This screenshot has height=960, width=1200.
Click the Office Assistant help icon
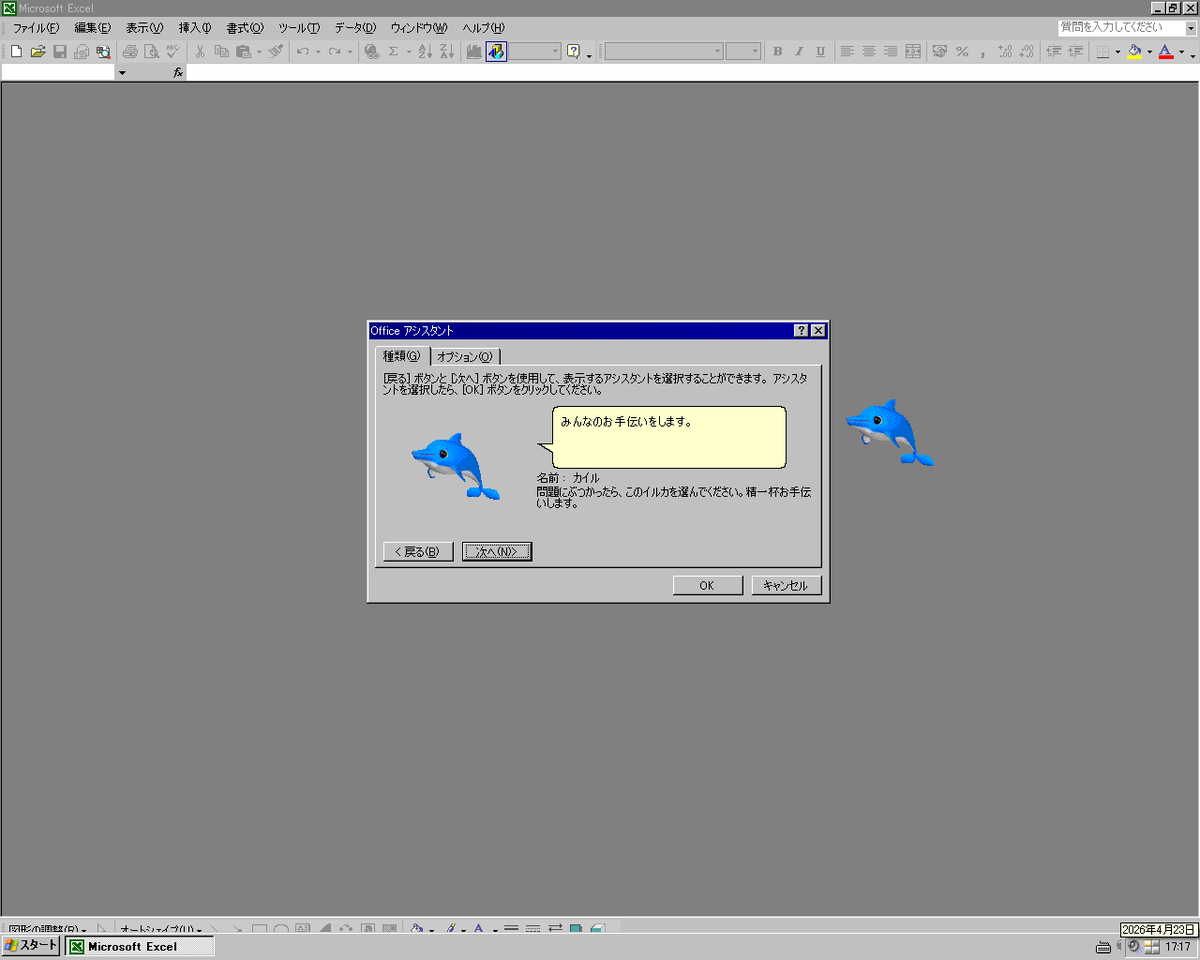(574, 51)
